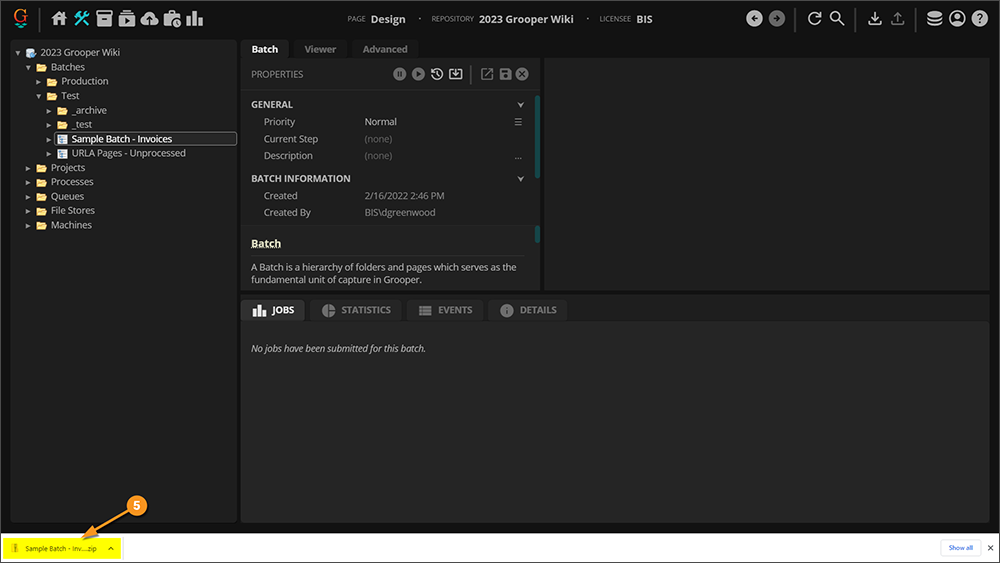Collapse the BATCH INFORMATION section
The image size is (1000, 563).
tap(520, 179)
